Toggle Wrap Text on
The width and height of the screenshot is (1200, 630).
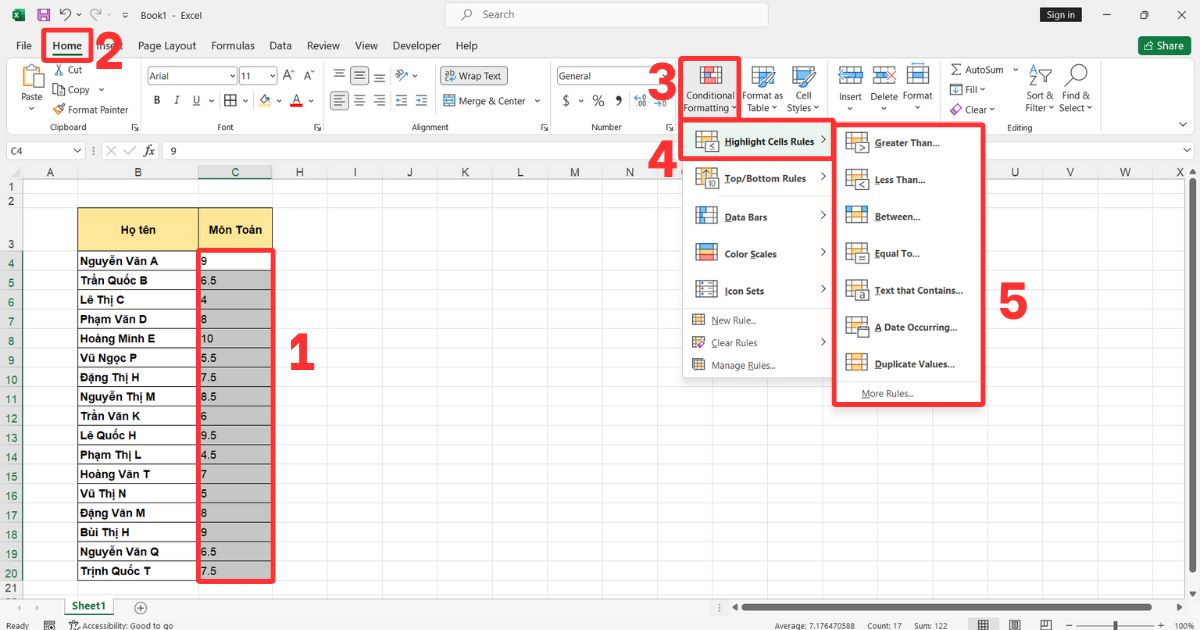click(x=473, y=76)
